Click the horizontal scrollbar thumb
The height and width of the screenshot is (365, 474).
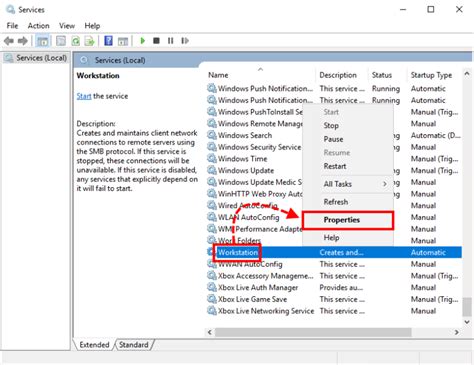point(313,332)
